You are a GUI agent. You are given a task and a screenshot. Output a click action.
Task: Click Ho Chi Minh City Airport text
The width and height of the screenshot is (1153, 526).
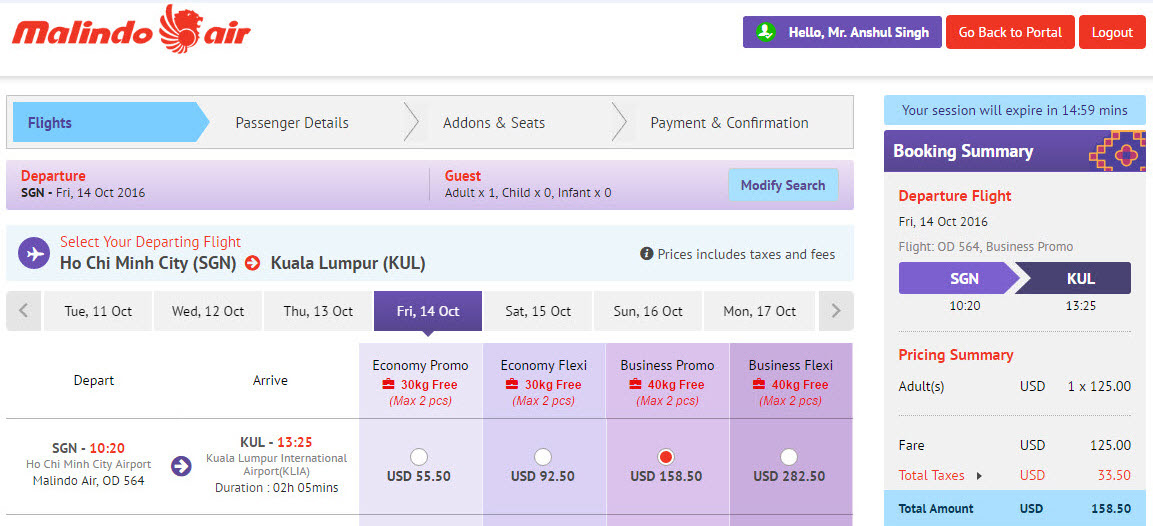(x=88, y=464)
